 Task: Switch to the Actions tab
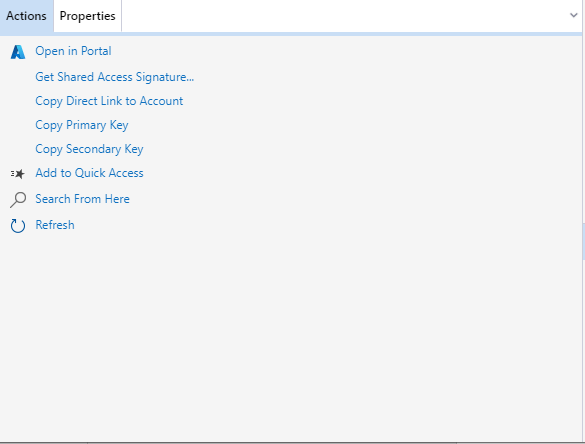(x=26, y=16)
